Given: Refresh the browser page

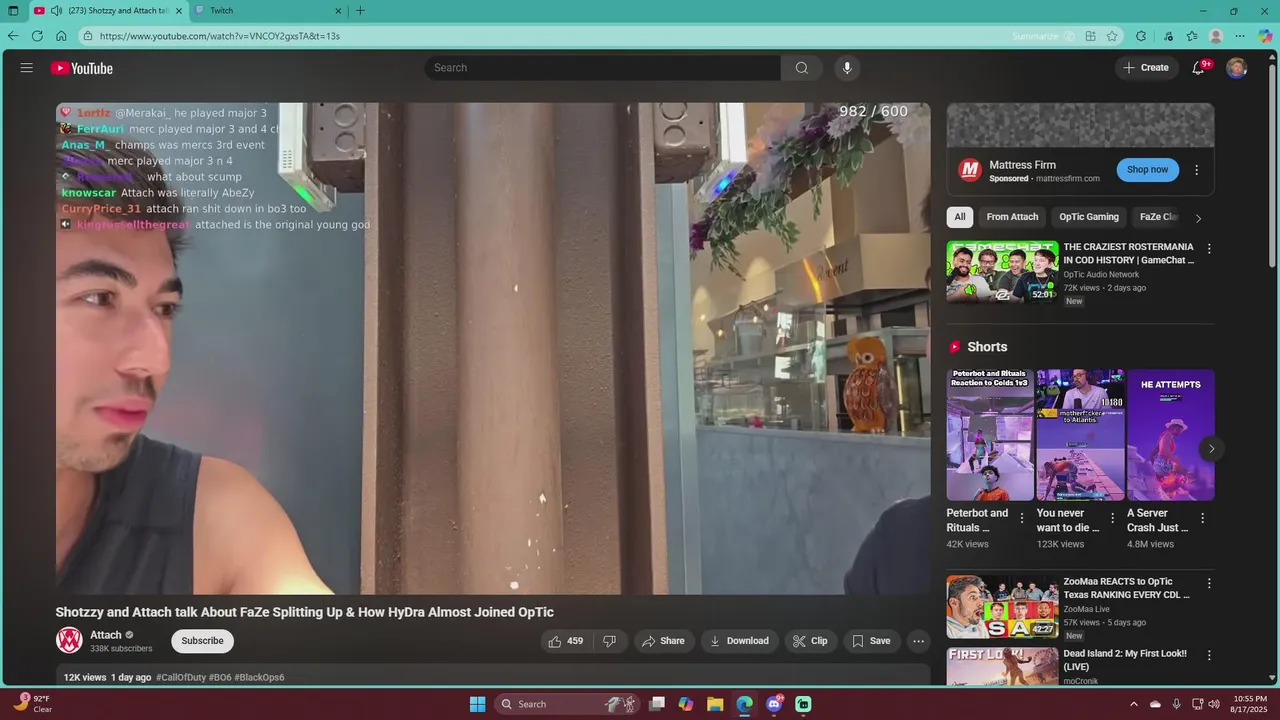Looking at the screenshot, I should pyautogui.click(x=37, y=36).
